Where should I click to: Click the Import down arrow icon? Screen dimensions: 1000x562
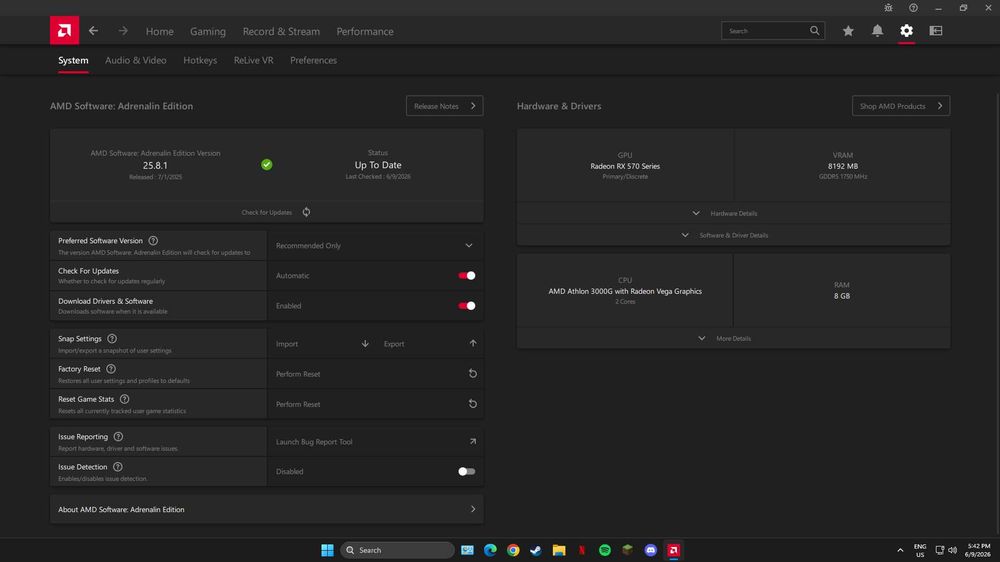pyautogui.click(x=365, y=343)
